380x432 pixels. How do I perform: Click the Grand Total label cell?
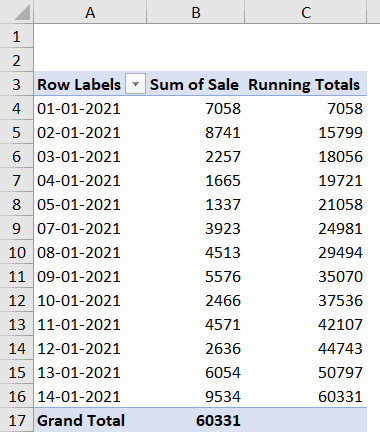pyautogui.click(x=90, y=420)
